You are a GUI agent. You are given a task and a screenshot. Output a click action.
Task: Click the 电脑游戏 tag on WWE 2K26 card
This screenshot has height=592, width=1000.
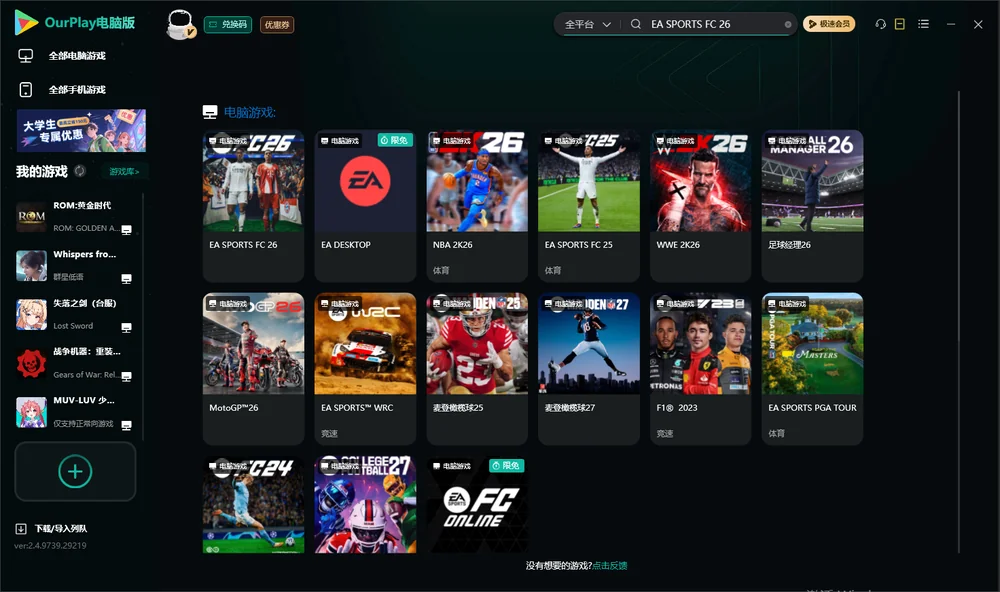(676, 140)
